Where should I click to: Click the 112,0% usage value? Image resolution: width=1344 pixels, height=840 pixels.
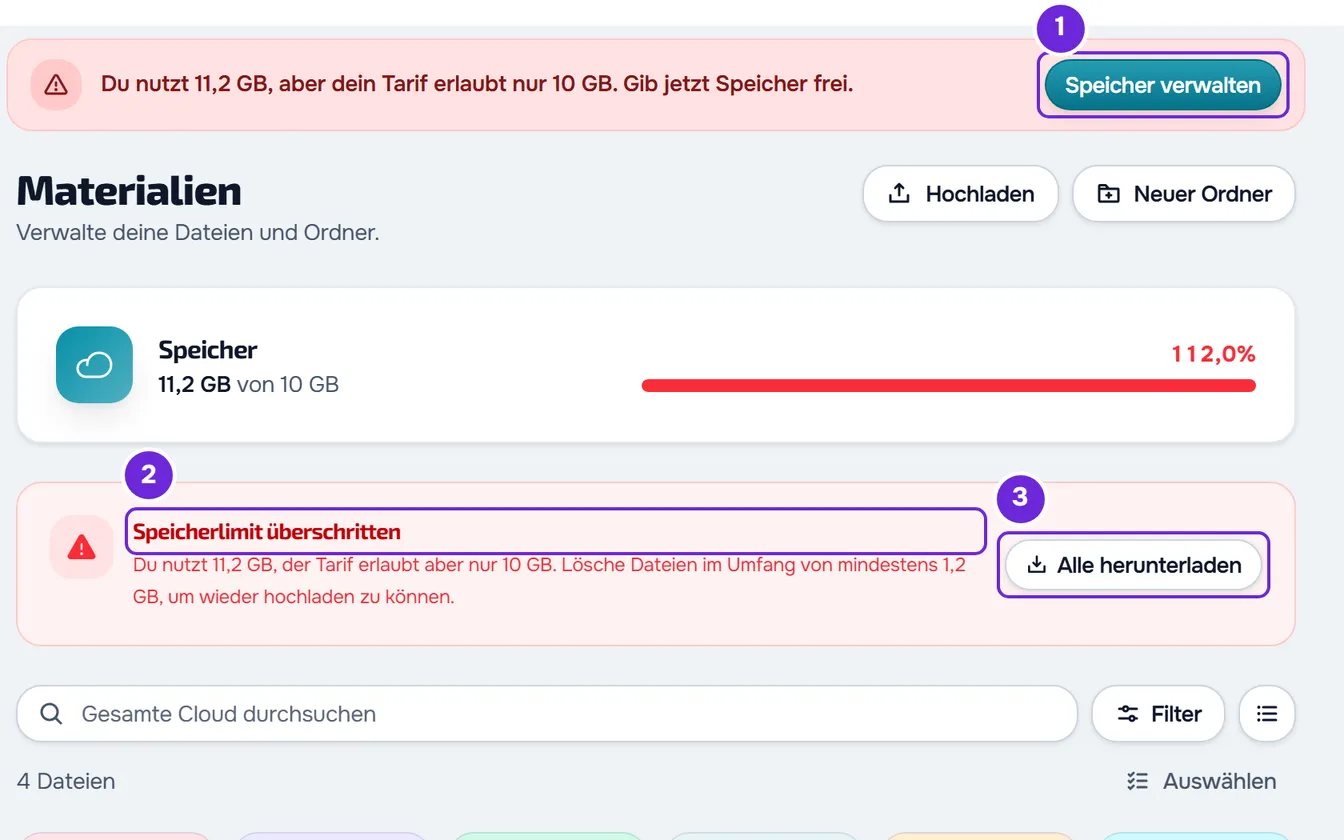coord(1213,354)
